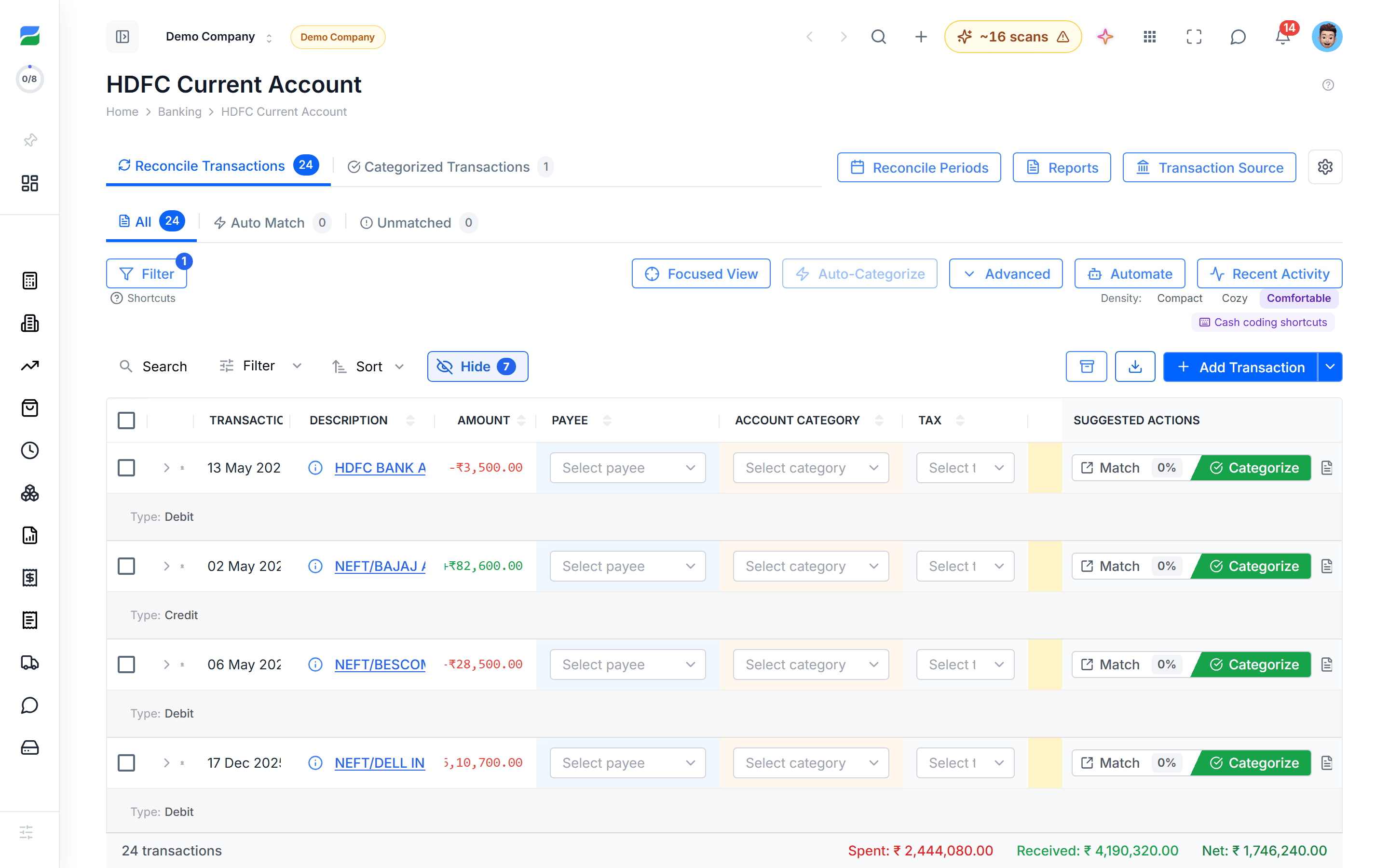
Task: Click Focused View button
Action: [x=701, y=274]
